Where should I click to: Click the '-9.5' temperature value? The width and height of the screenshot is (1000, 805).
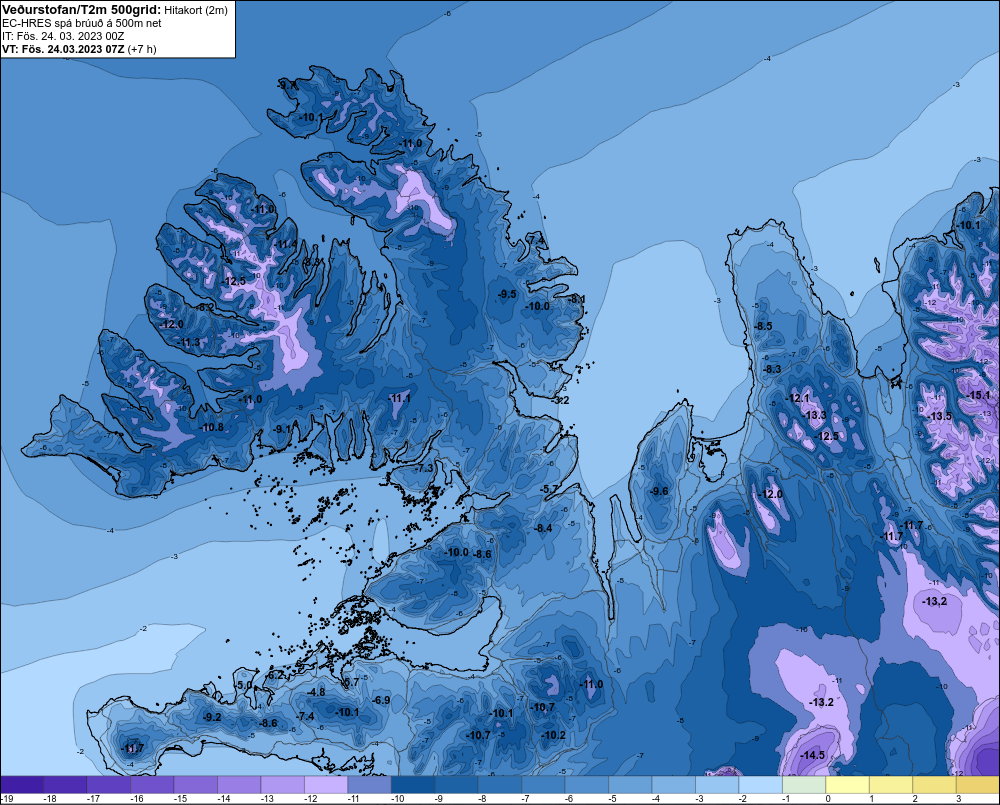507,294
